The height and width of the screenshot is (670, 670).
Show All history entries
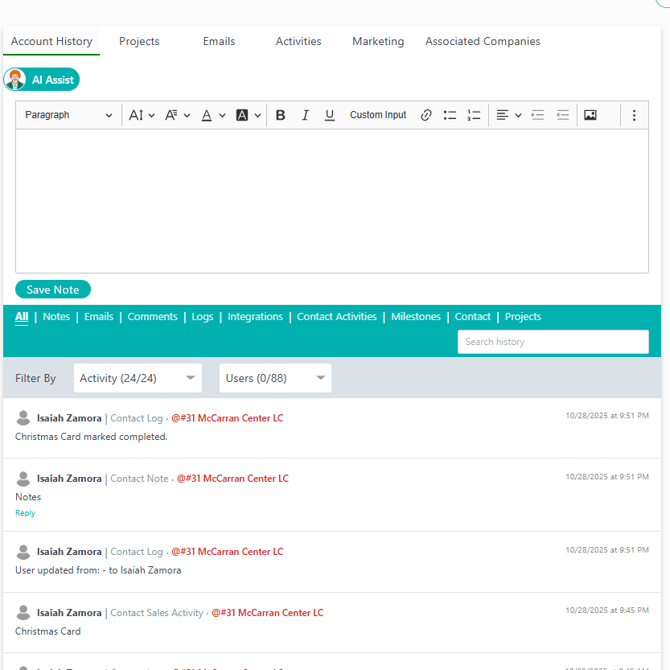tap(21, 317)
